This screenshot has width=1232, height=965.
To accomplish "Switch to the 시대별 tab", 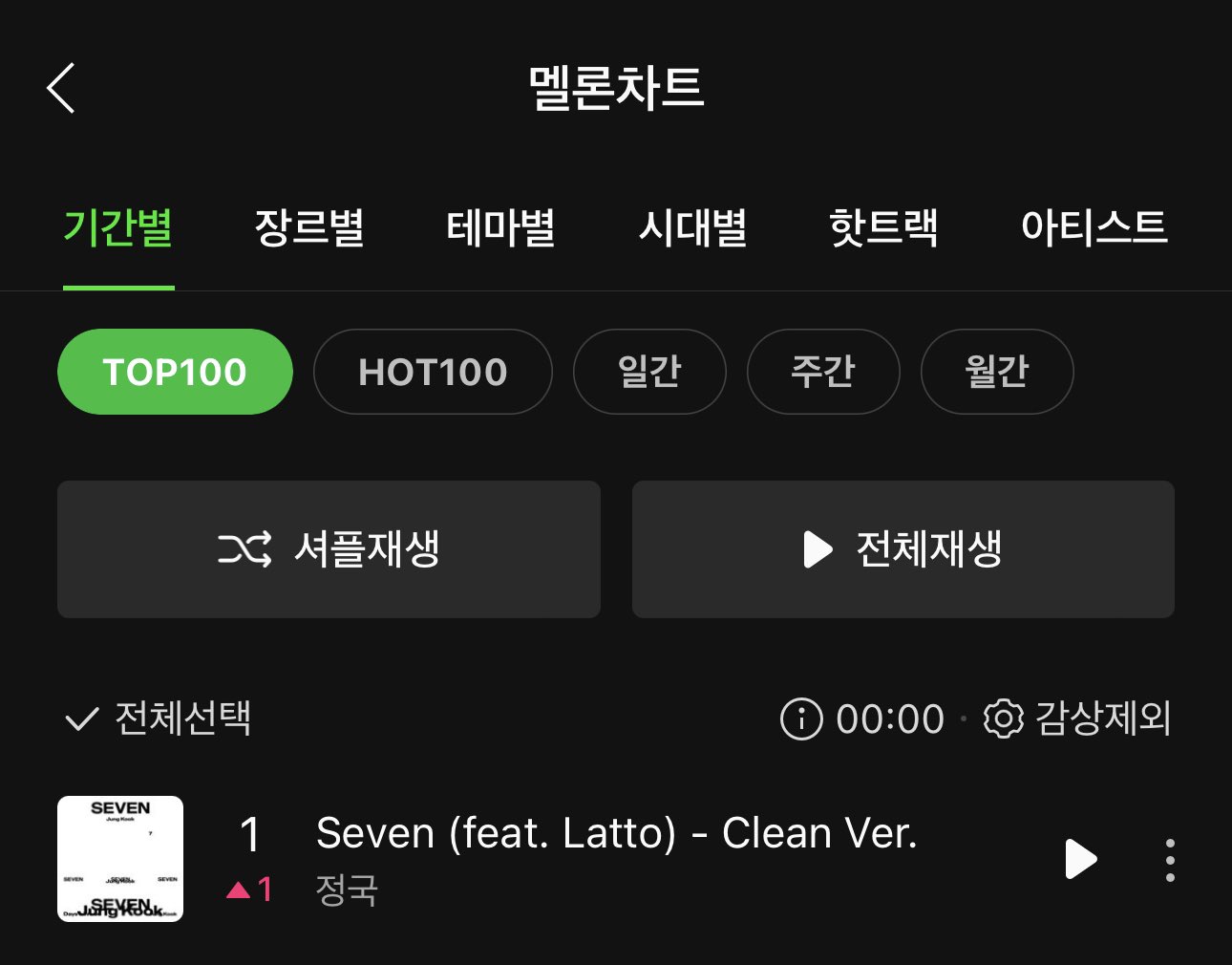I will point(692,228).
